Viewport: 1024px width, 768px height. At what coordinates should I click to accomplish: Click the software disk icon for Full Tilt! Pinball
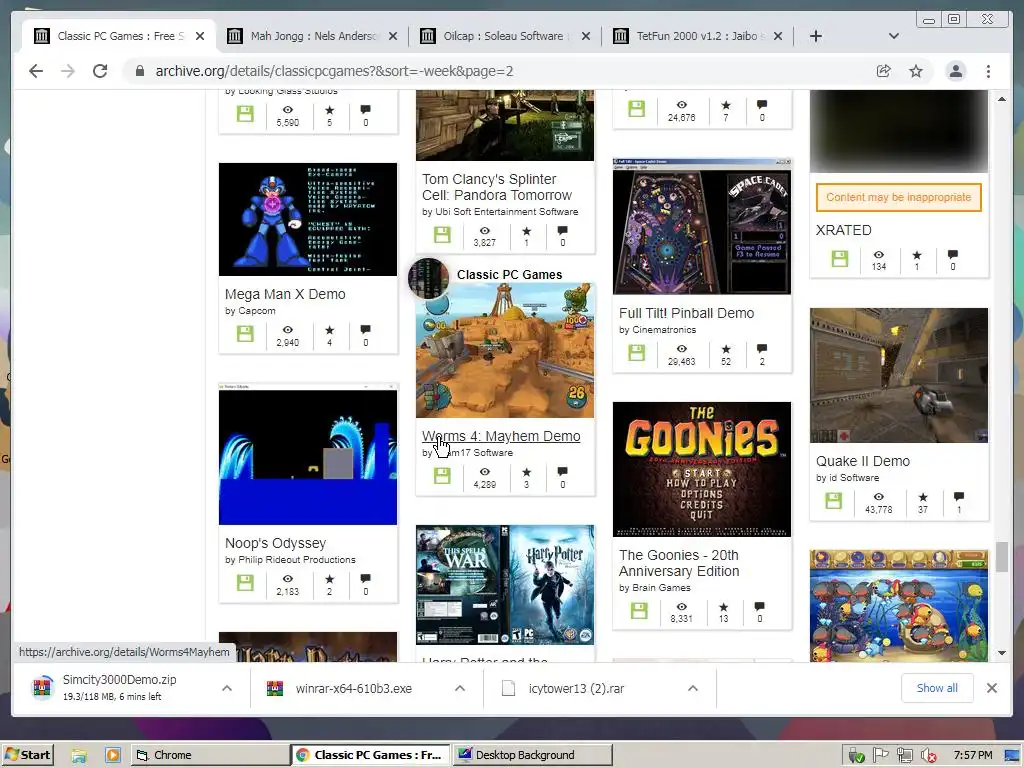(x=636, y=353)
